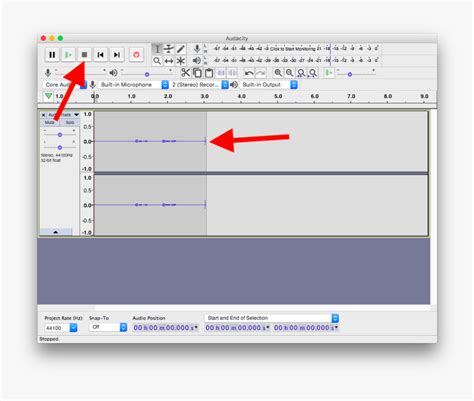Viewport: 474px width, 401px height.
Task: Start playback with the green Play button
Action: pyautogui.click(x=68, y=55)
